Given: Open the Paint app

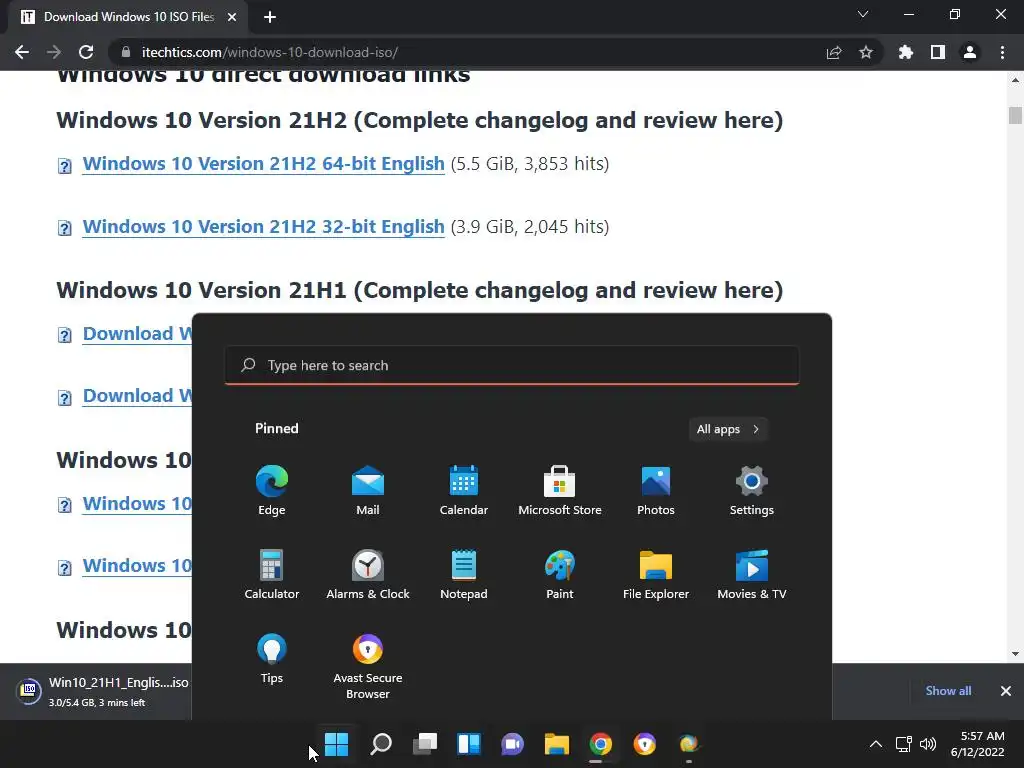Looking at the screenshot, I should pos(560,575).
